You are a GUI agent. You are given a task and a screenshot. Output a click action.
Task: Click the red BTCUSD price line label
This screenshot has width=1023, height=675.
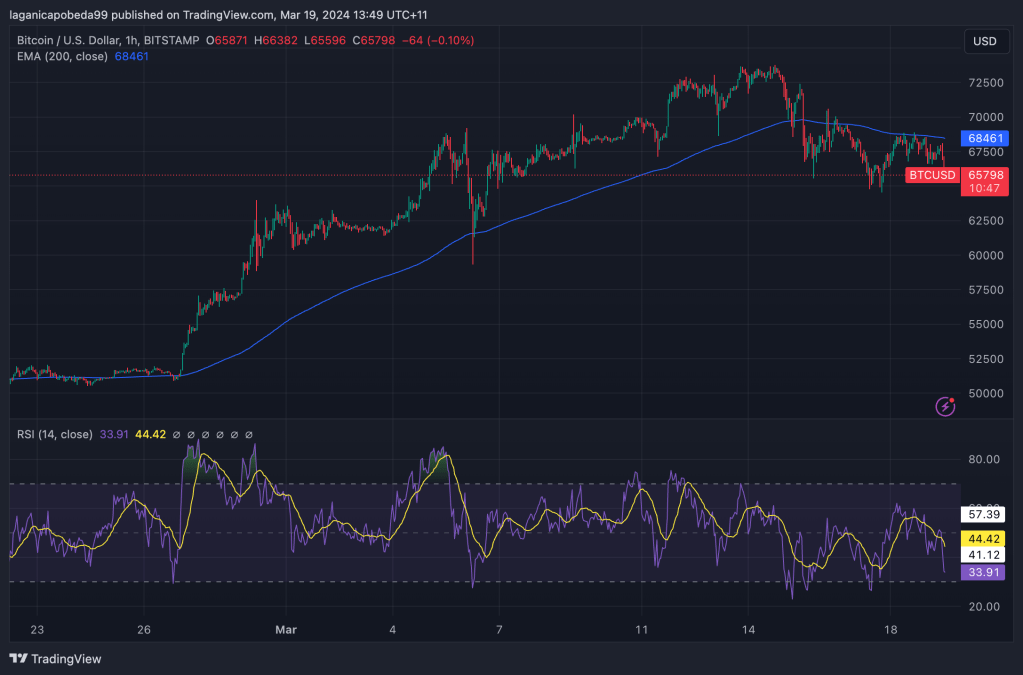(932, 175)
